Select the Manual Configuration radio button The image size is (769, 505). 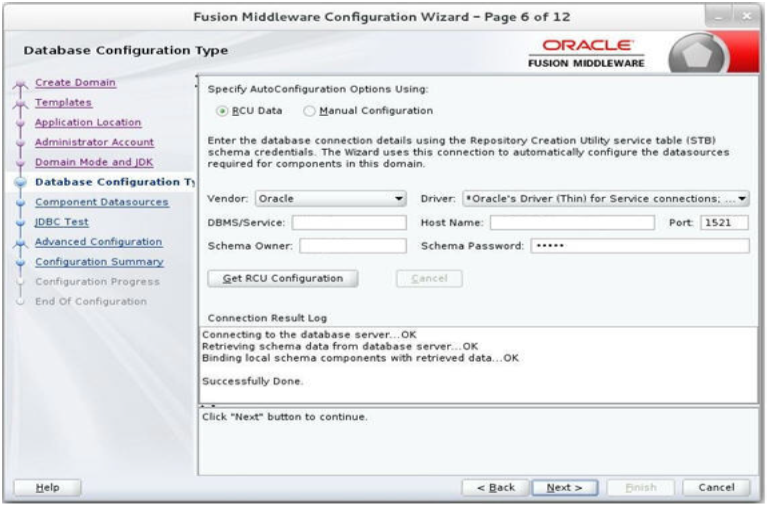(x=309, y=111)
